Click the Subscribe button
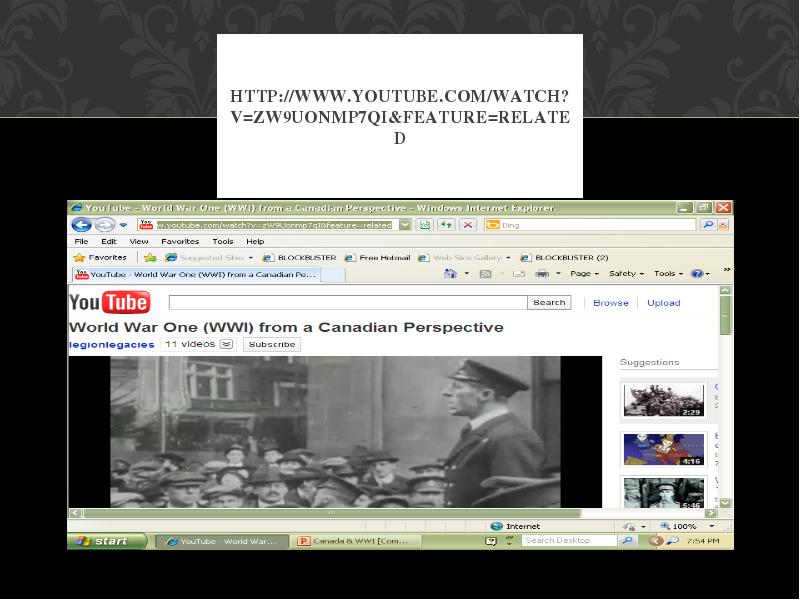Viewport: 800px width, 600px height. [272, 344]
